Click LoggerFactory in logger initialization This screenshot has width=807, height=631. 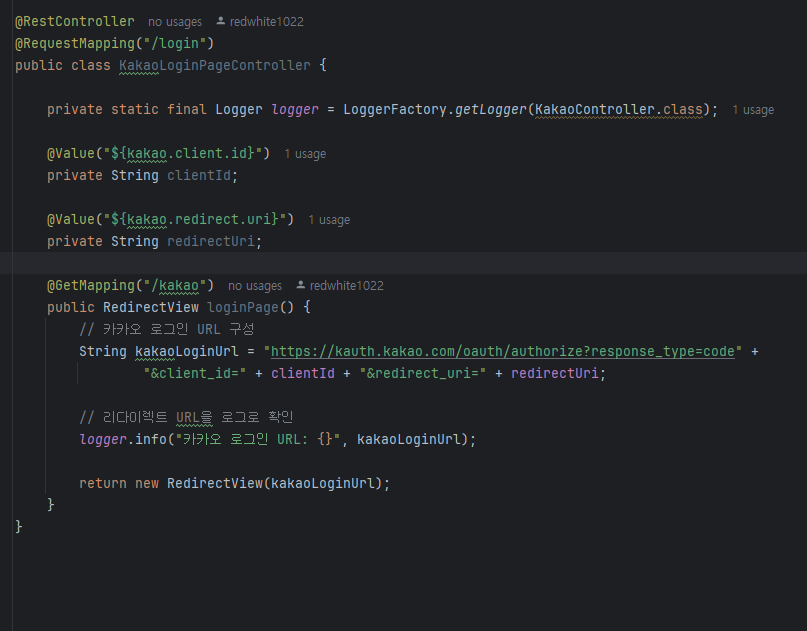pyautogui.click(x=395, y=110)
